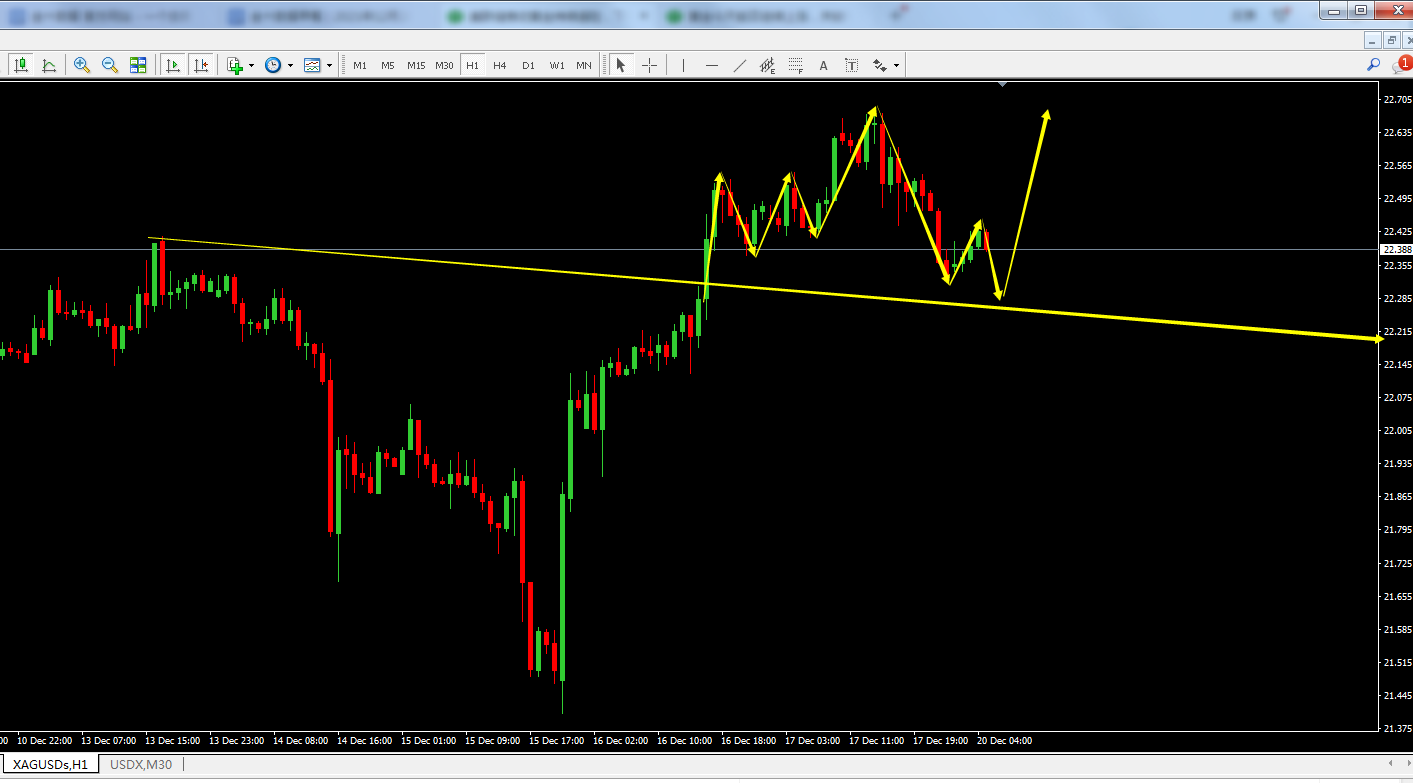The height and width of the screenshot is (783, 1413).
Task: Expand the periodicity dropdown arrow
Action: [x=290, y=66]
